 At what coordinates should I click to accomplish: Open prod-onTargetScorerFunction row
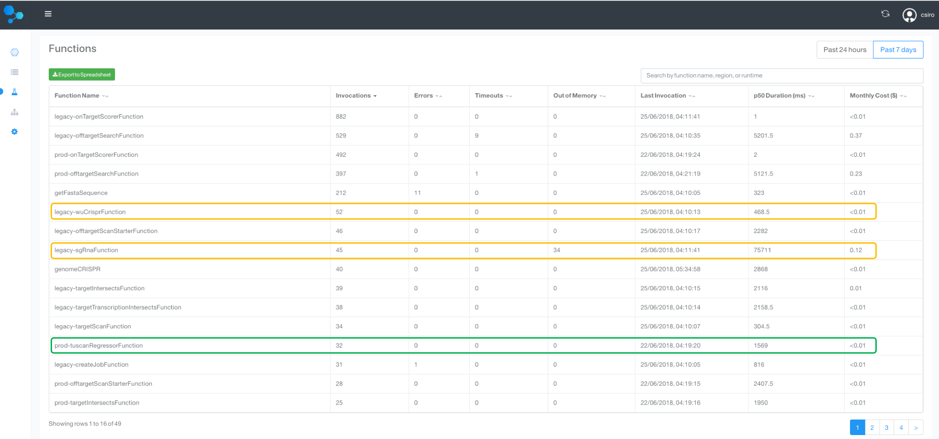486,155
